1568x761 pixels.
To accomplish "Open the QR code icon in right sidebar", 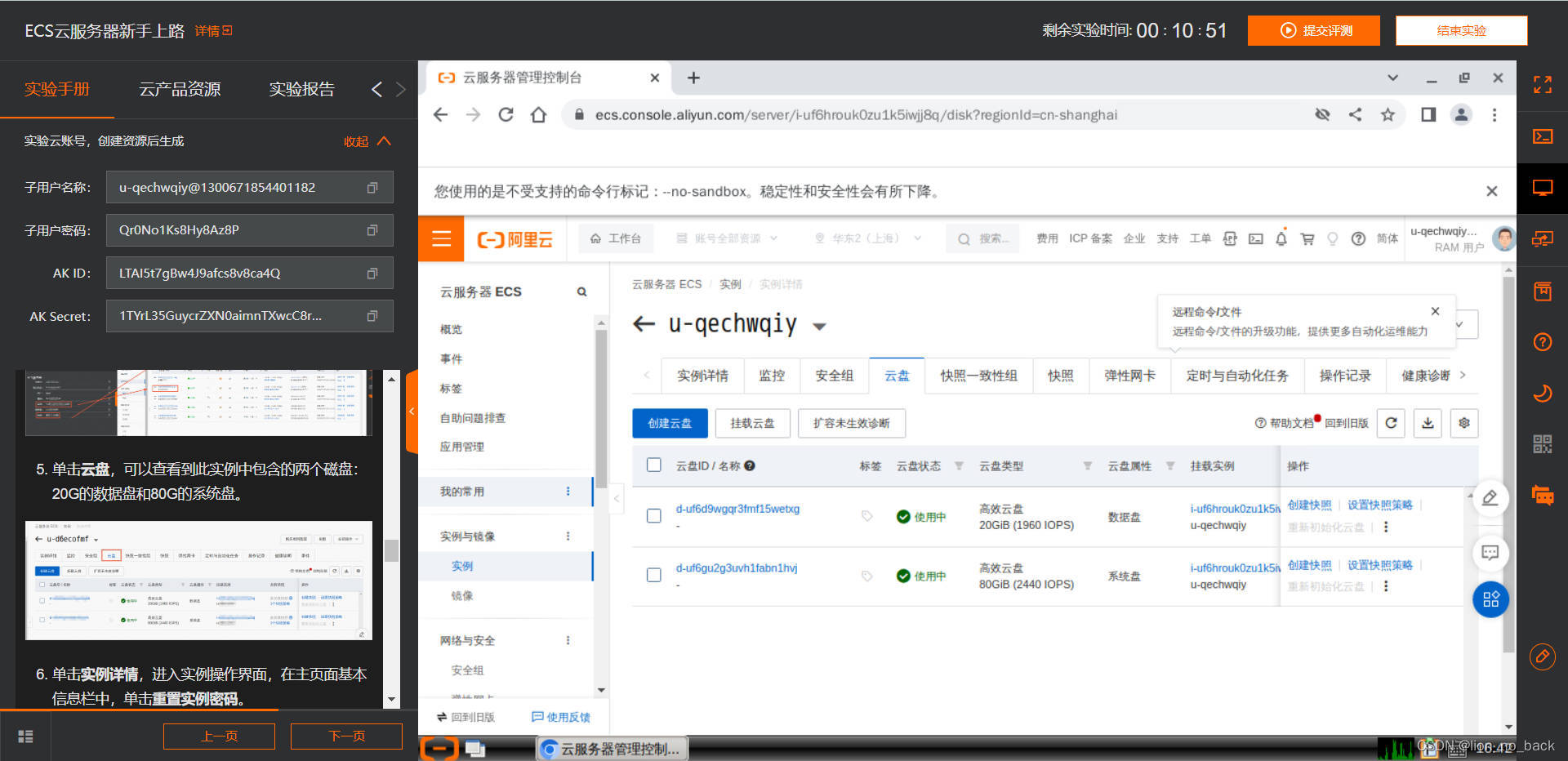I will pos(1542,444).
